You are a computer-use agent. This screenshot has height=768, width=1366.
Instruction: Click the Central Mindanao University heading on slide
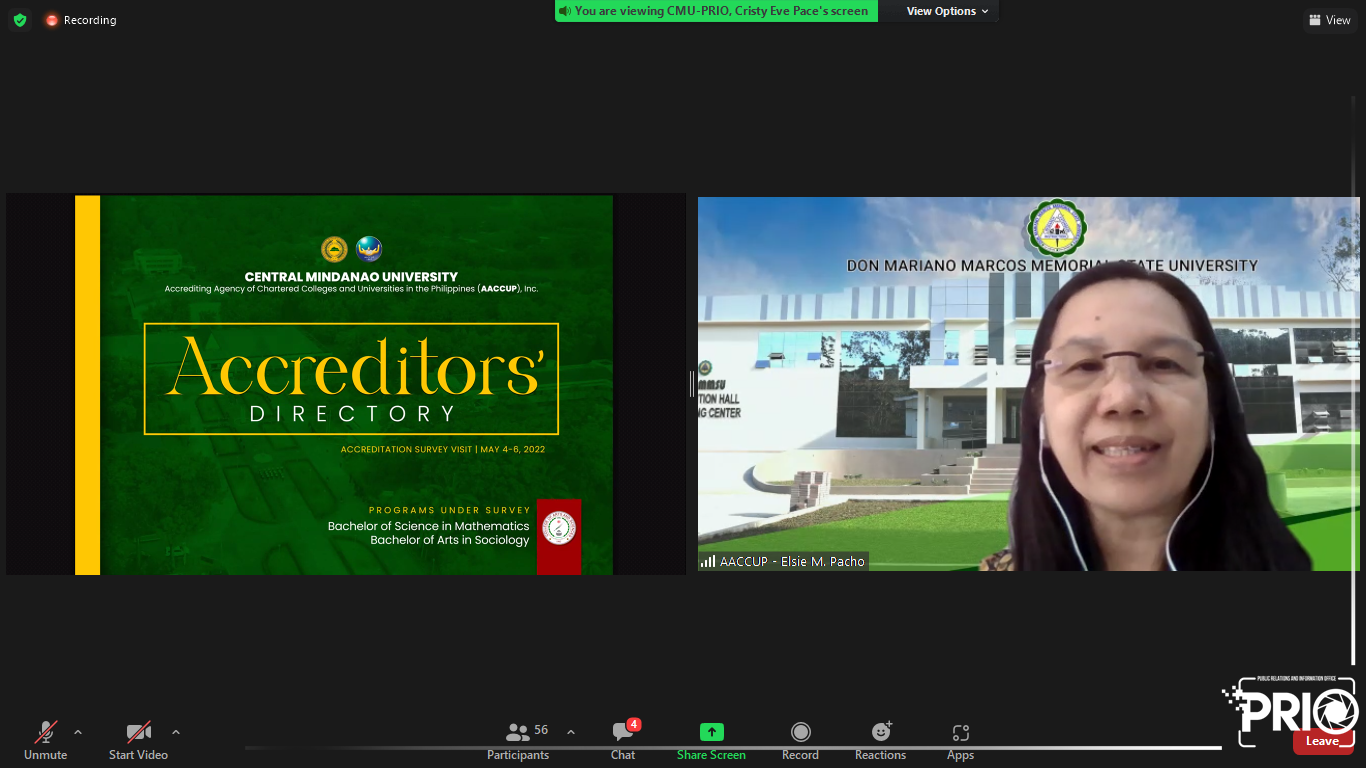pyautogui.click(x=351, y=277)
